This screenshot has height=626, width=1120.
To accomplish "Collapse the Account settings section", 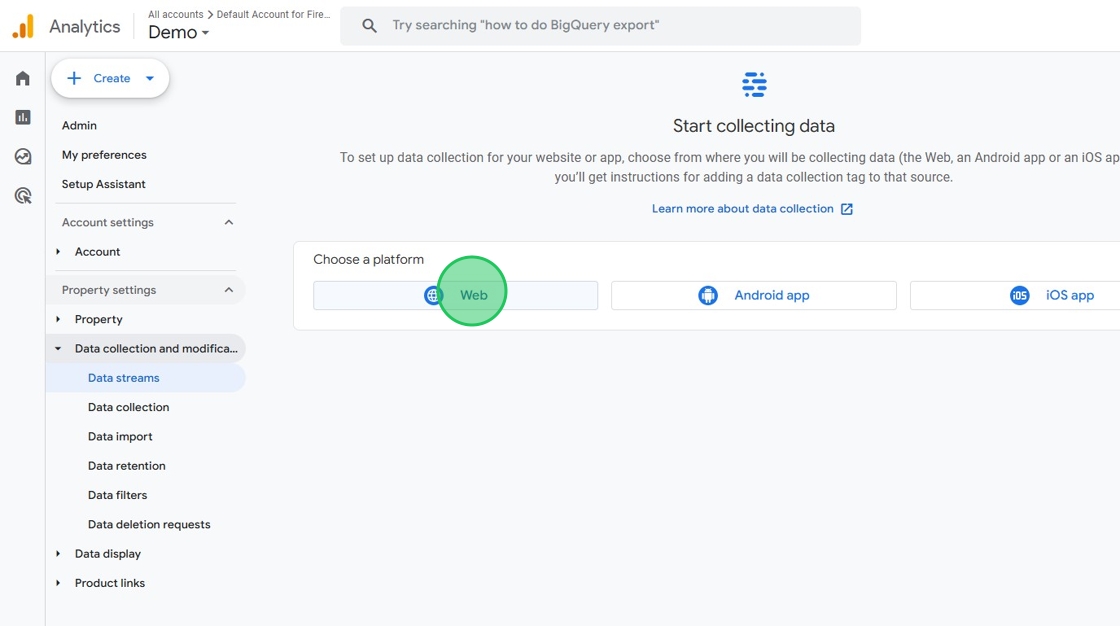I will [x=229, y=222].
